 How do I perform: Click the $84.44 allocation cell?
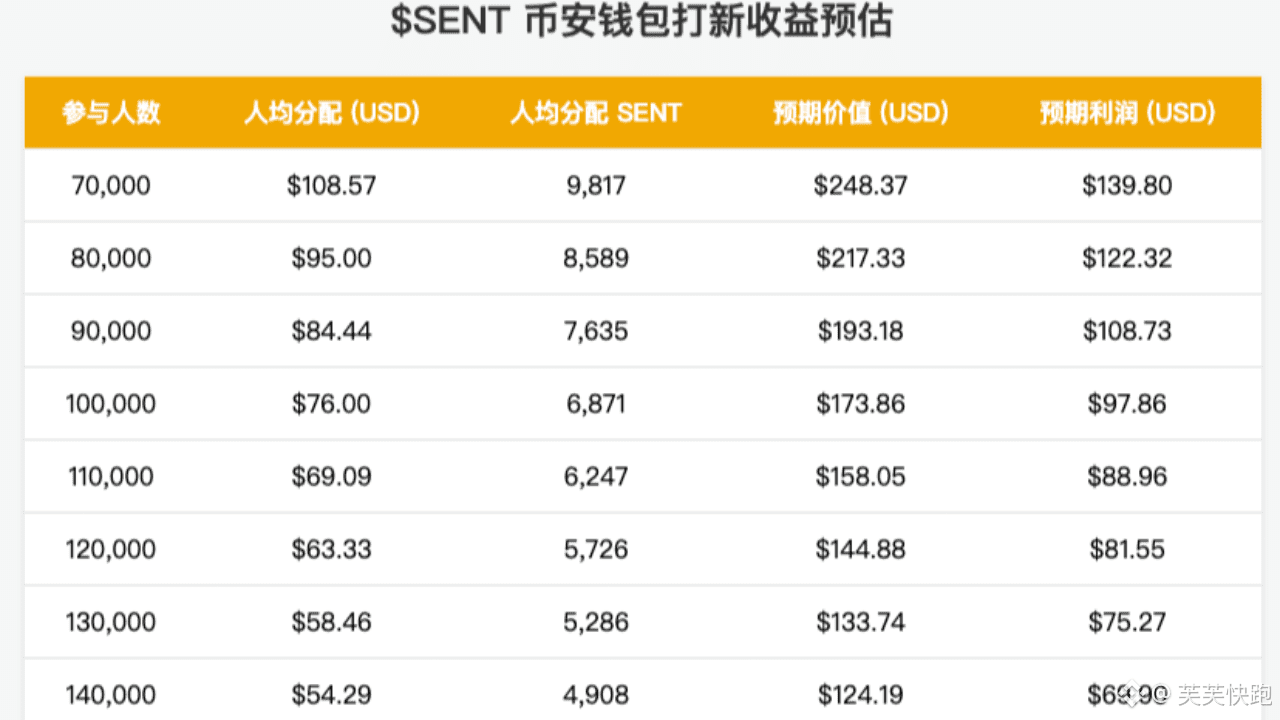click(331, 331)
